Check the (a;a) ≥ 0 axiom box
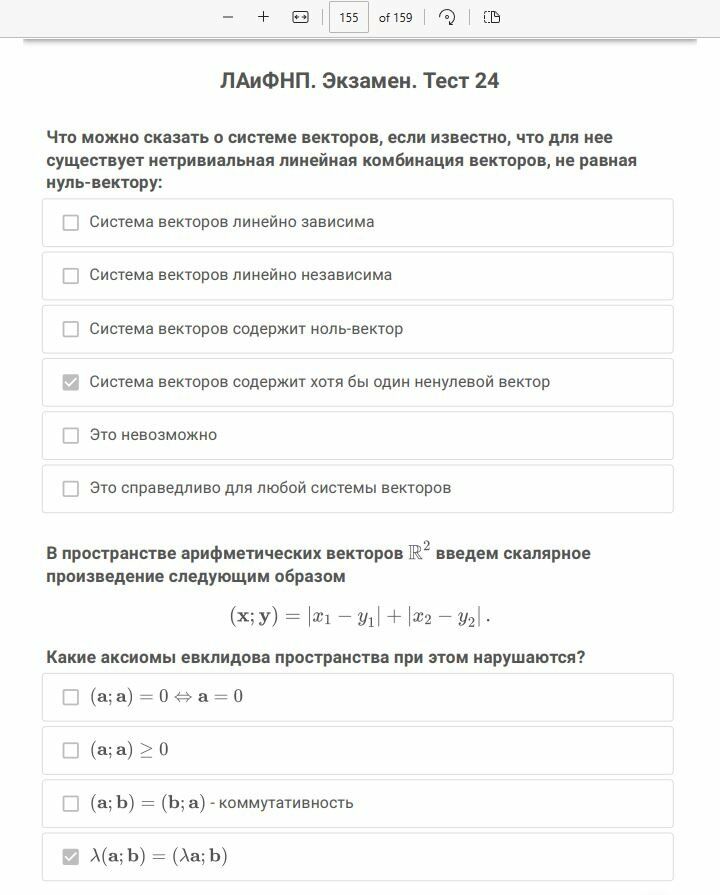The height and width of the screenshot is (895, 720). pyautogui.click(x=71, y=750)
